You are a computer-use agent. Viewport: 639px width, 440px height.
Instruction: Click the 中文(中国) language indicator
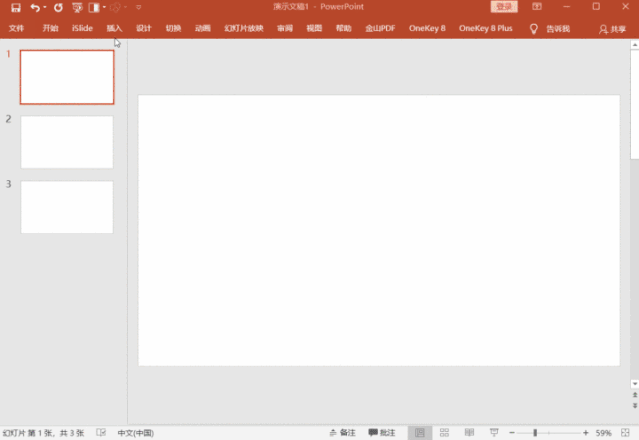pos(136,433)
